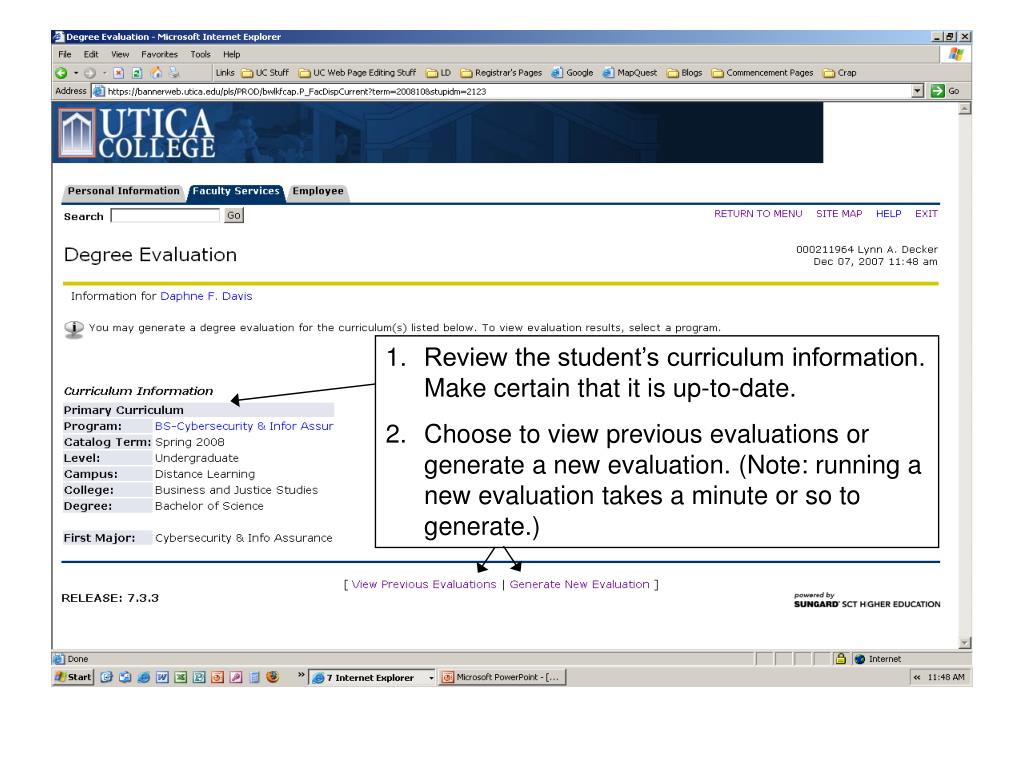This screenshot has width=1024, height=768.
Task: Launch PowerPoint quick launch icon
Action: [217, 677]
